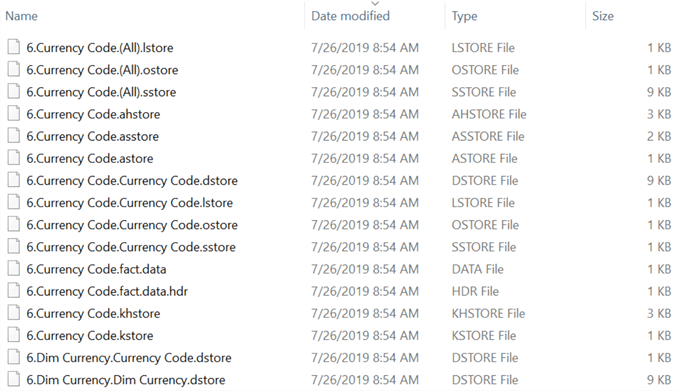
Task: Click the KHSTORE File type cell
Action: (488, 313)
